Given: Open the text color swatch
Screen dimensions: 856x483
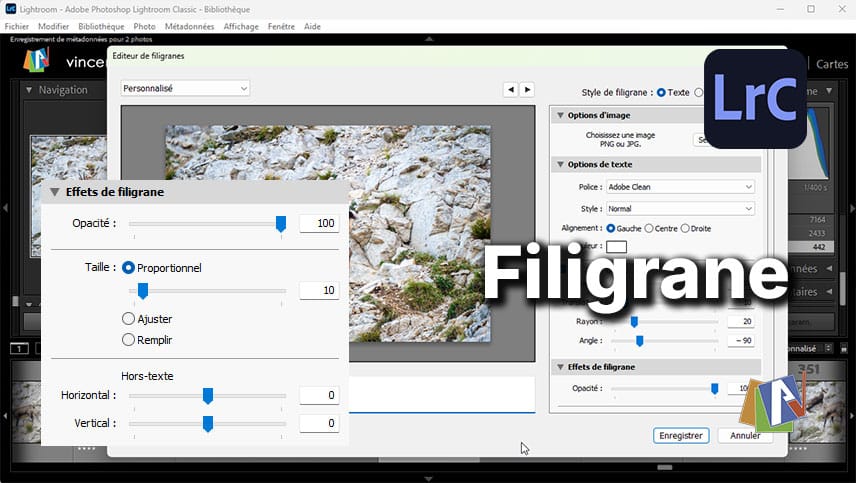Looking at the screenshot, I should (616, 246).
